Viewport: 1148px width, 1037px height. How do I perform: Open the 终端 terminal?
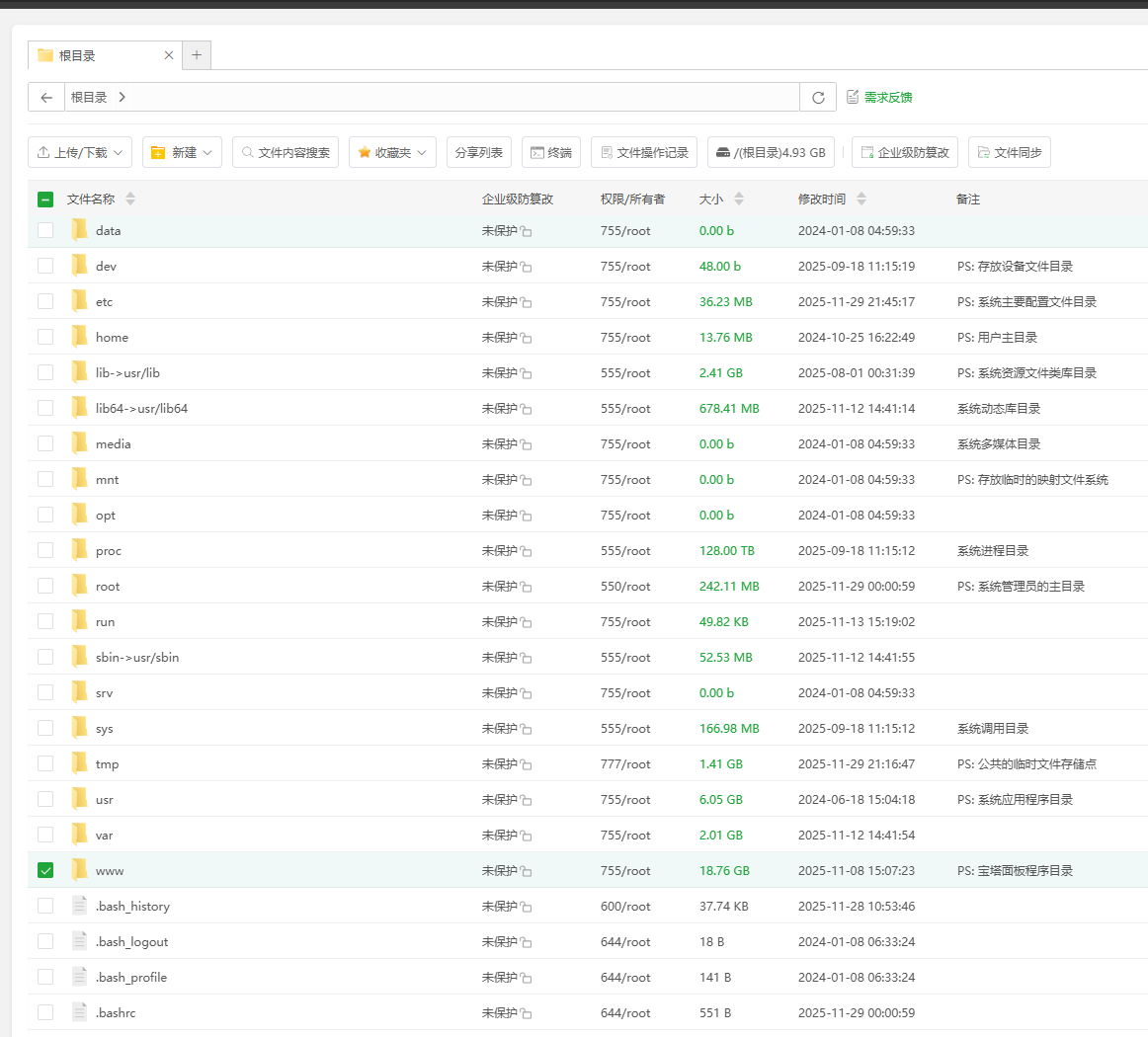[551, 152]
